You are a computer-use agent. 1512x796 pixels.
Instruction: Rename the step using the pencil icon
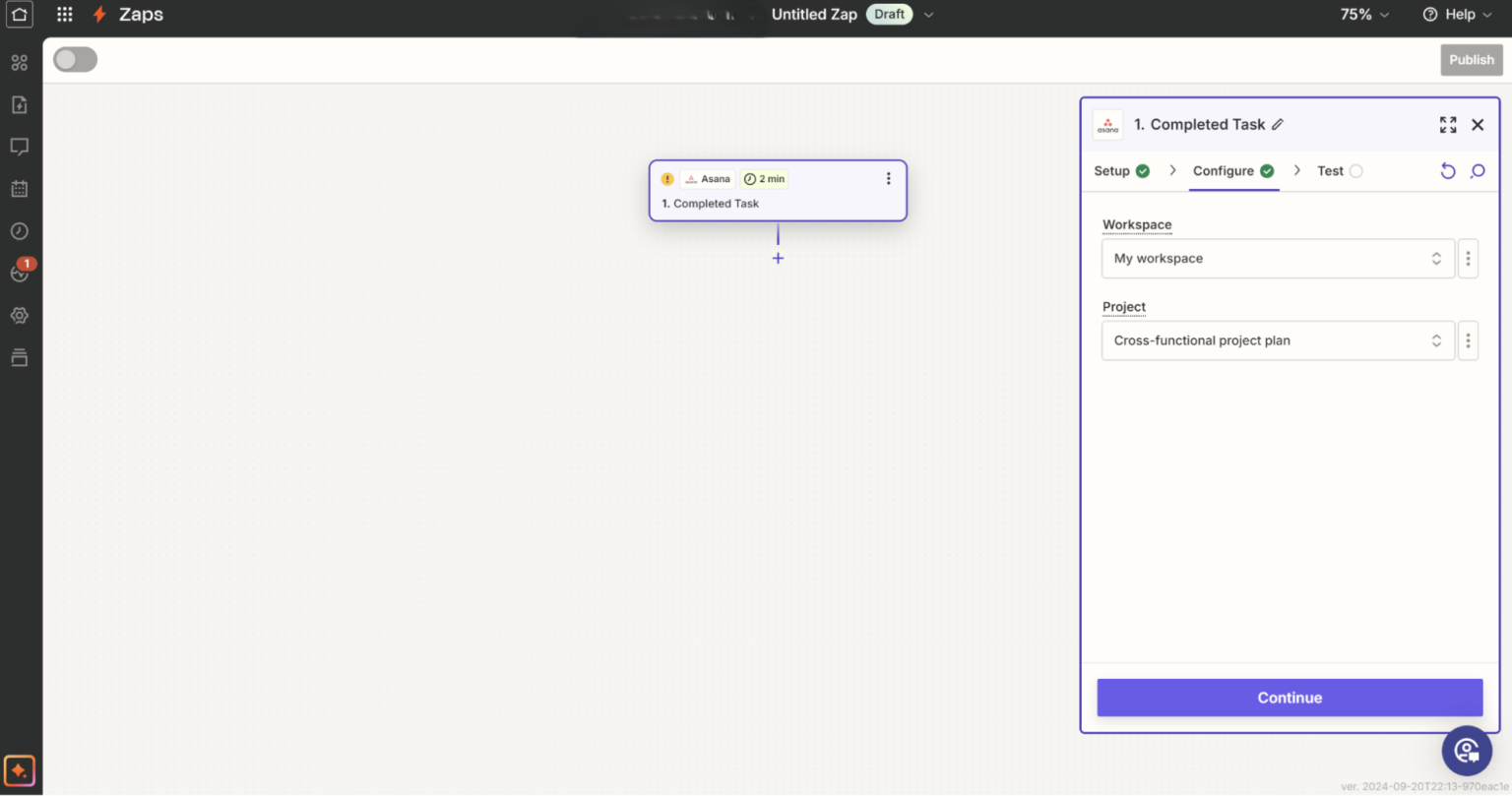pos(1278,124)
